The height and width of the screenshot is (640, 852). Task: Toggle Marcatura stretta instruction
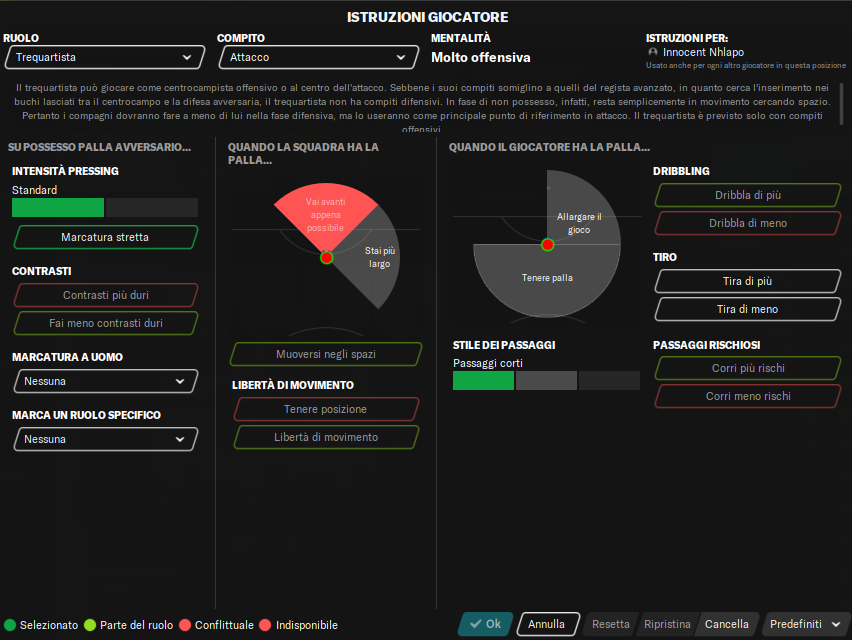(105, 237)
